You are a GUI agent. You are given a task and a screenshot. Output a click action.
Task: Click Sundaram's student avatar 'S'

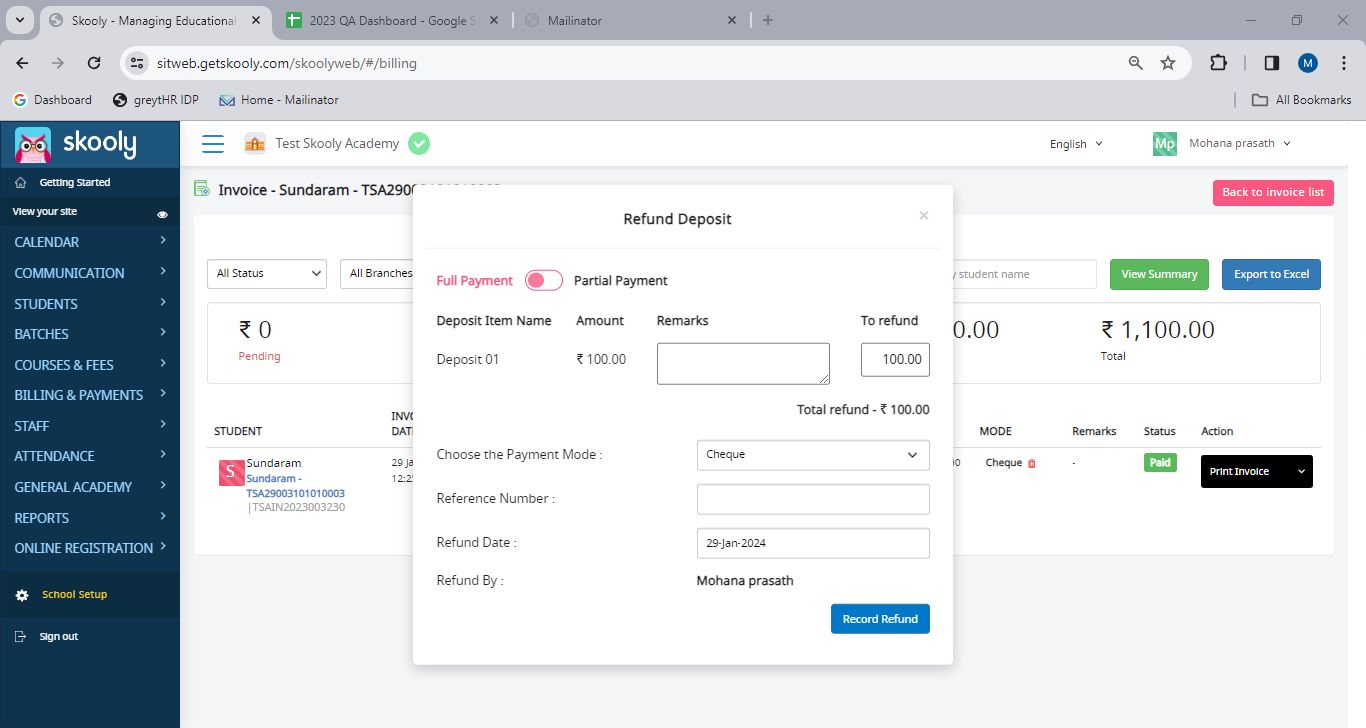coord(231,473)
